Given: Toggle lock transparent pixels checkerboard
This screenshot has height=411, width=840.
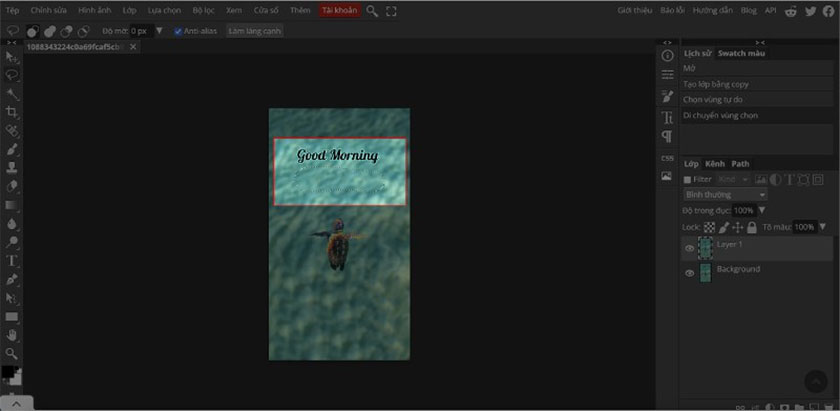Looking at the screenshot, I should pyautogui.click(x=709, y=227).
